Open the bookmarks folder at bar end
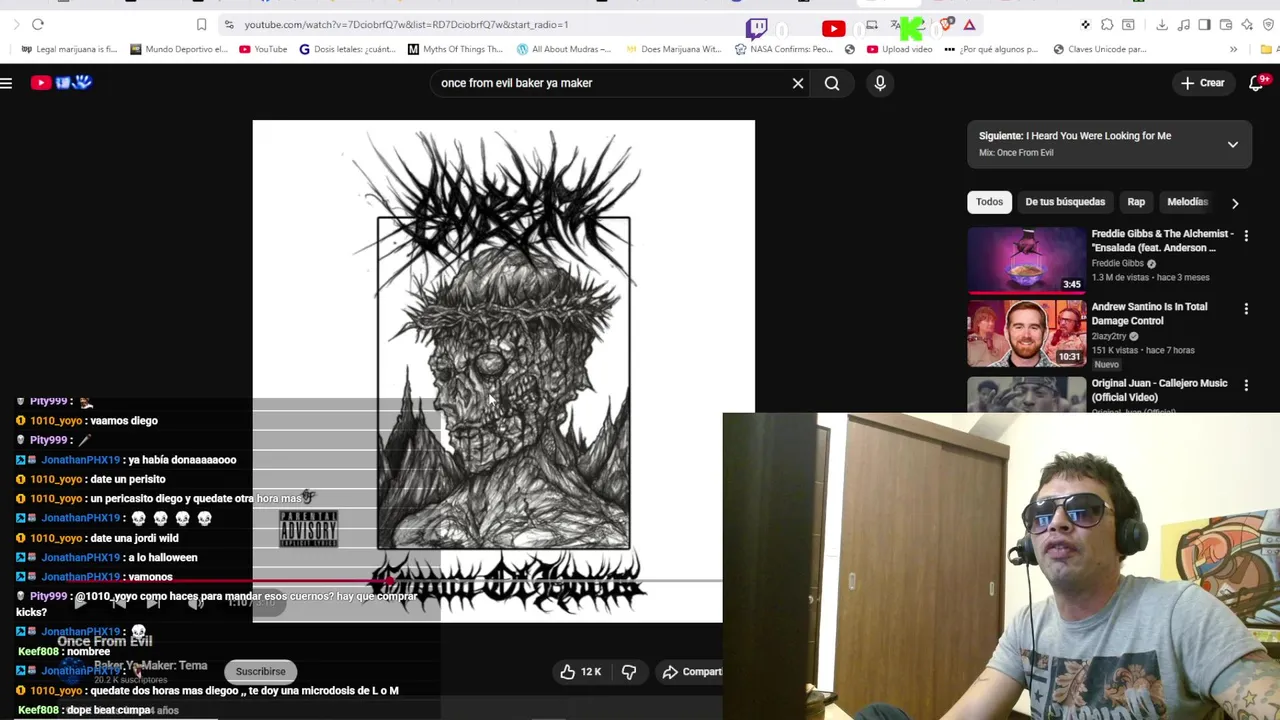This screenshot has width=1280, height=720. (1268, 49)
